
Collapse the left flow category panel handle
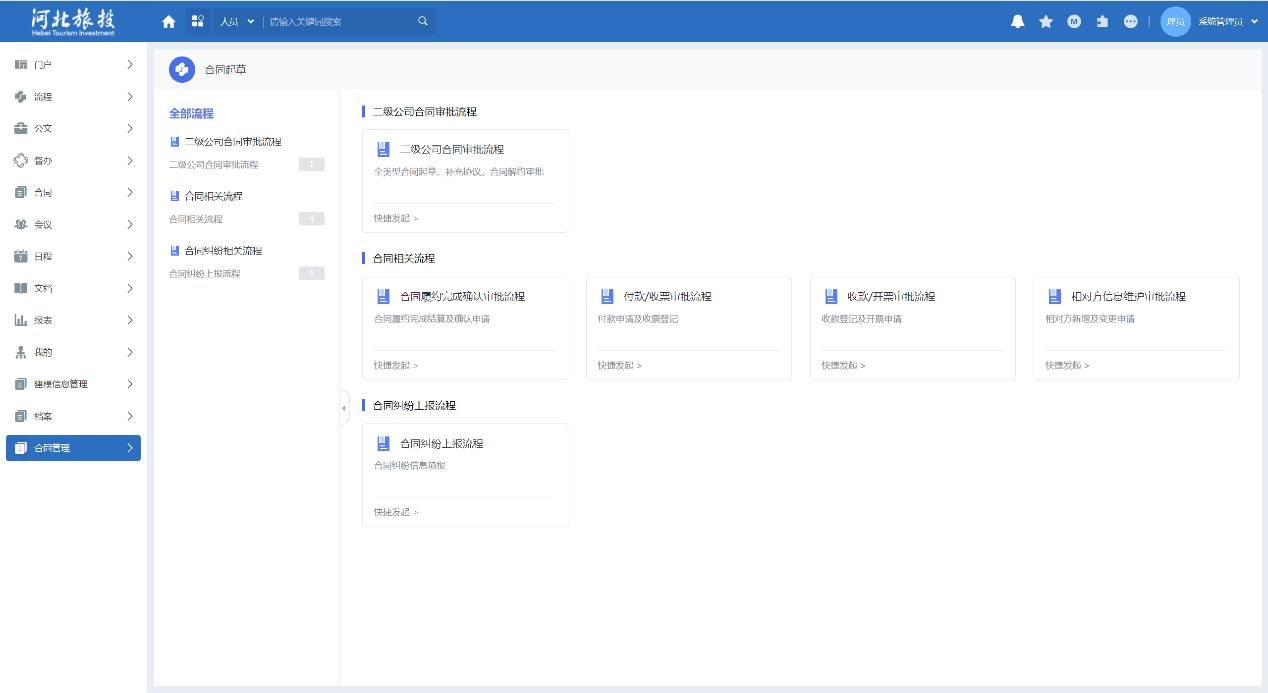pos(344,408)
